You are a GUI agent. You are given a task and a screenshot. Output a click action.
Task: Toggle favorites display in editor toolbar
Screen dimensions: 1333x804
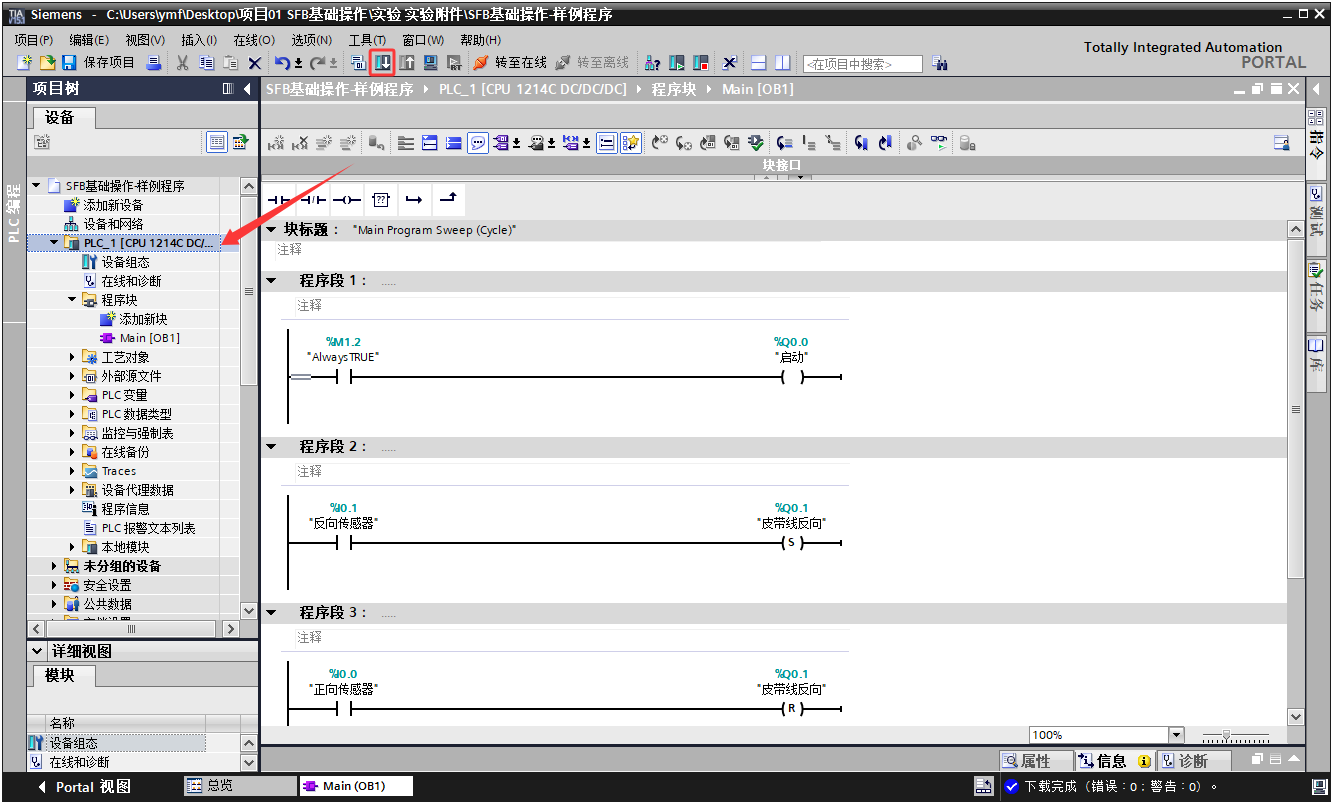(630, 143)
